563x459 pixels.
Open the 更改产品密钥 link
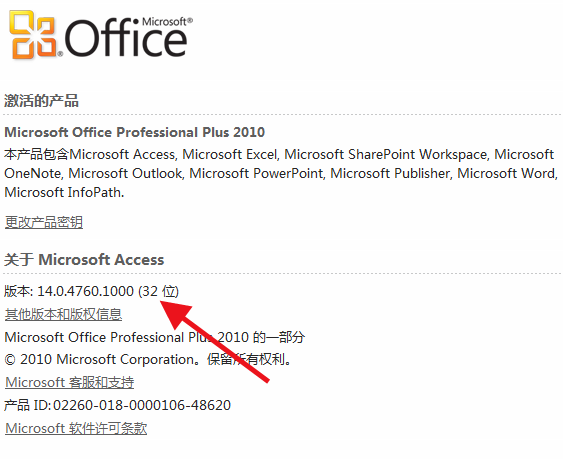click(x=44, y=222)
